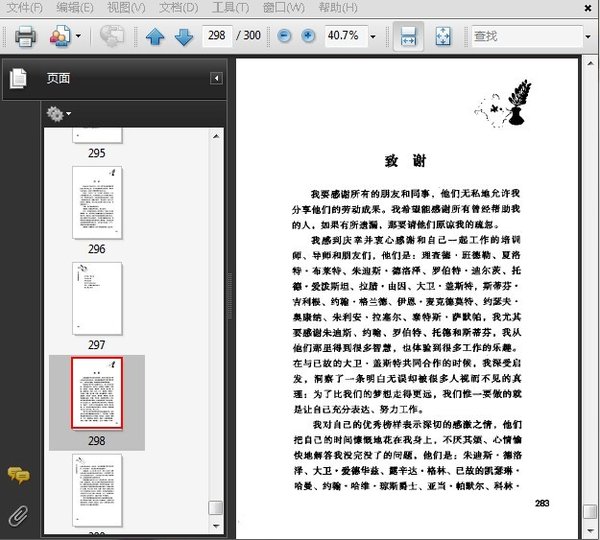600x540 pixels.
Task: Open the zoom level dropdown arrow
Action: point(373,37)
